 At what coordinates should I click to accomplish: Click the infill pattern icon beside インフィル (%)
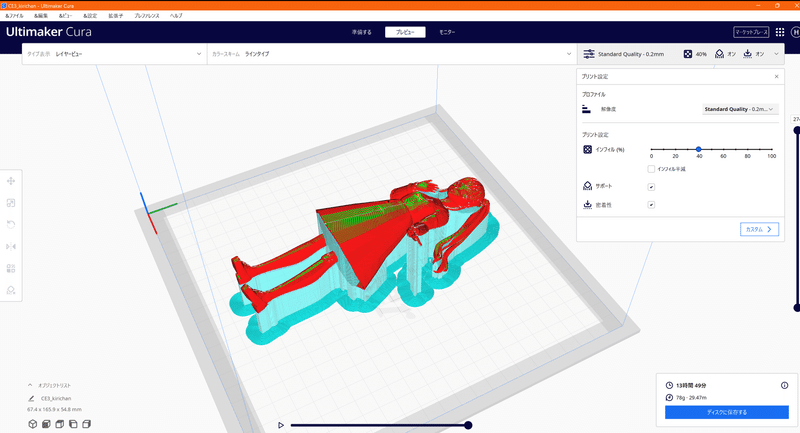point(587,149)
